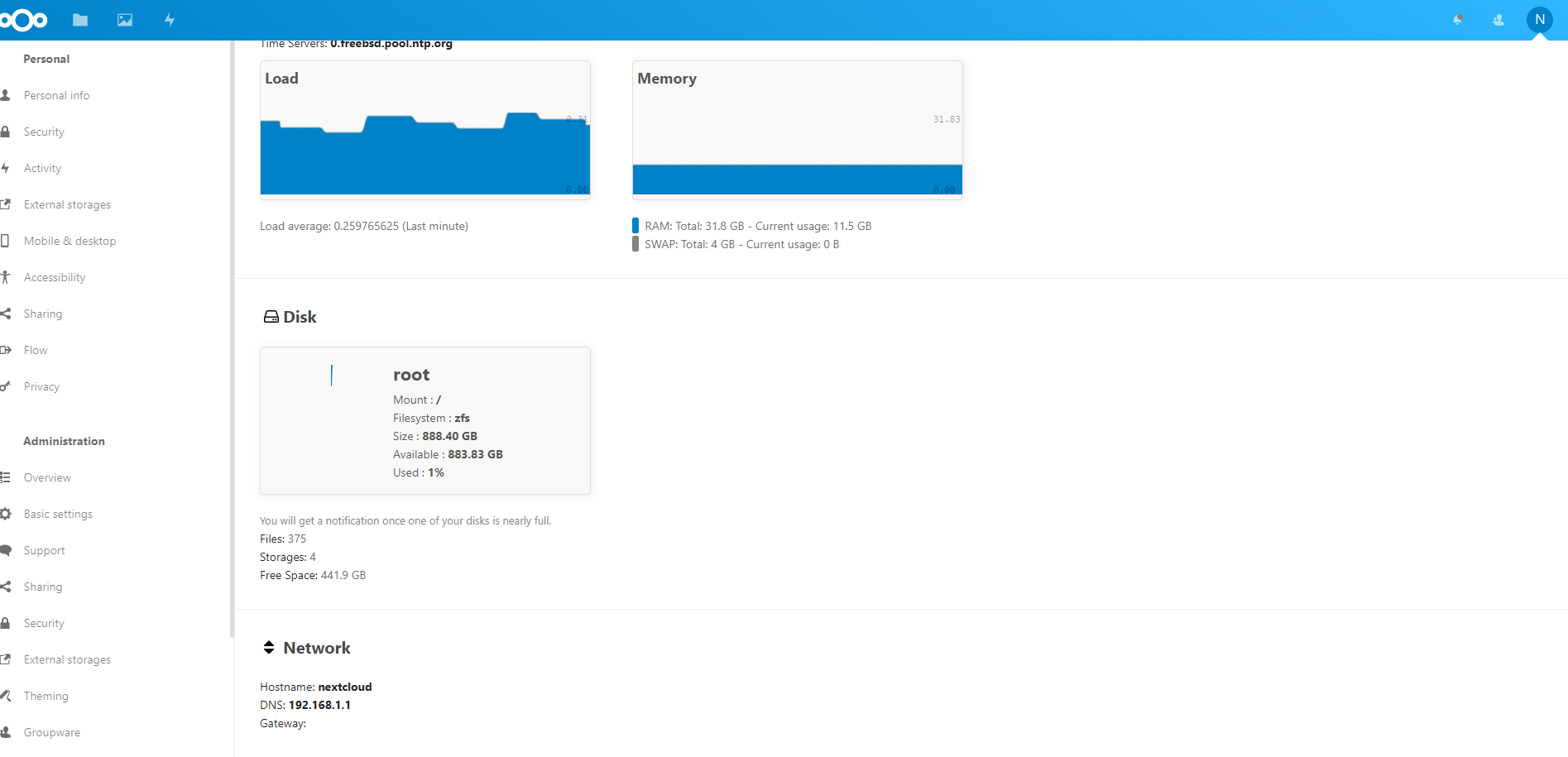Click the Load graph chart
This screenshot has width=1568, height=757.
pos(425,130)
